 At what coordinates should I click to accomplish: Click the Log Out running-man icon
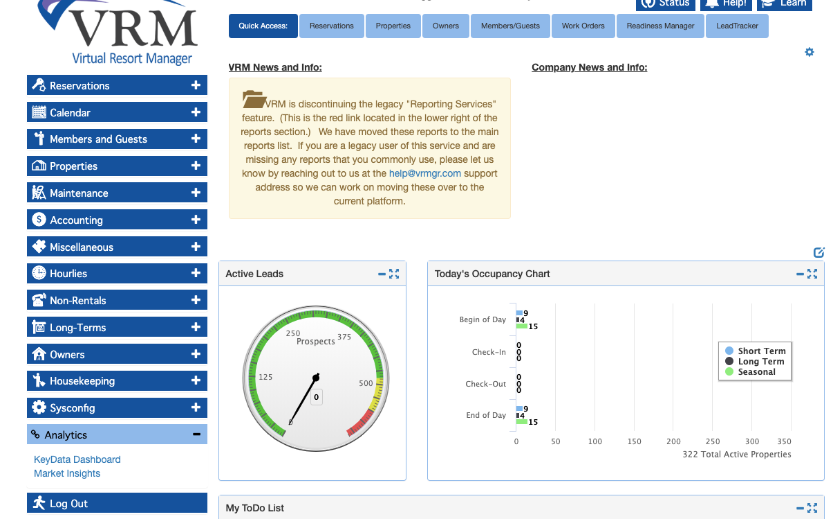pos(38,503)
